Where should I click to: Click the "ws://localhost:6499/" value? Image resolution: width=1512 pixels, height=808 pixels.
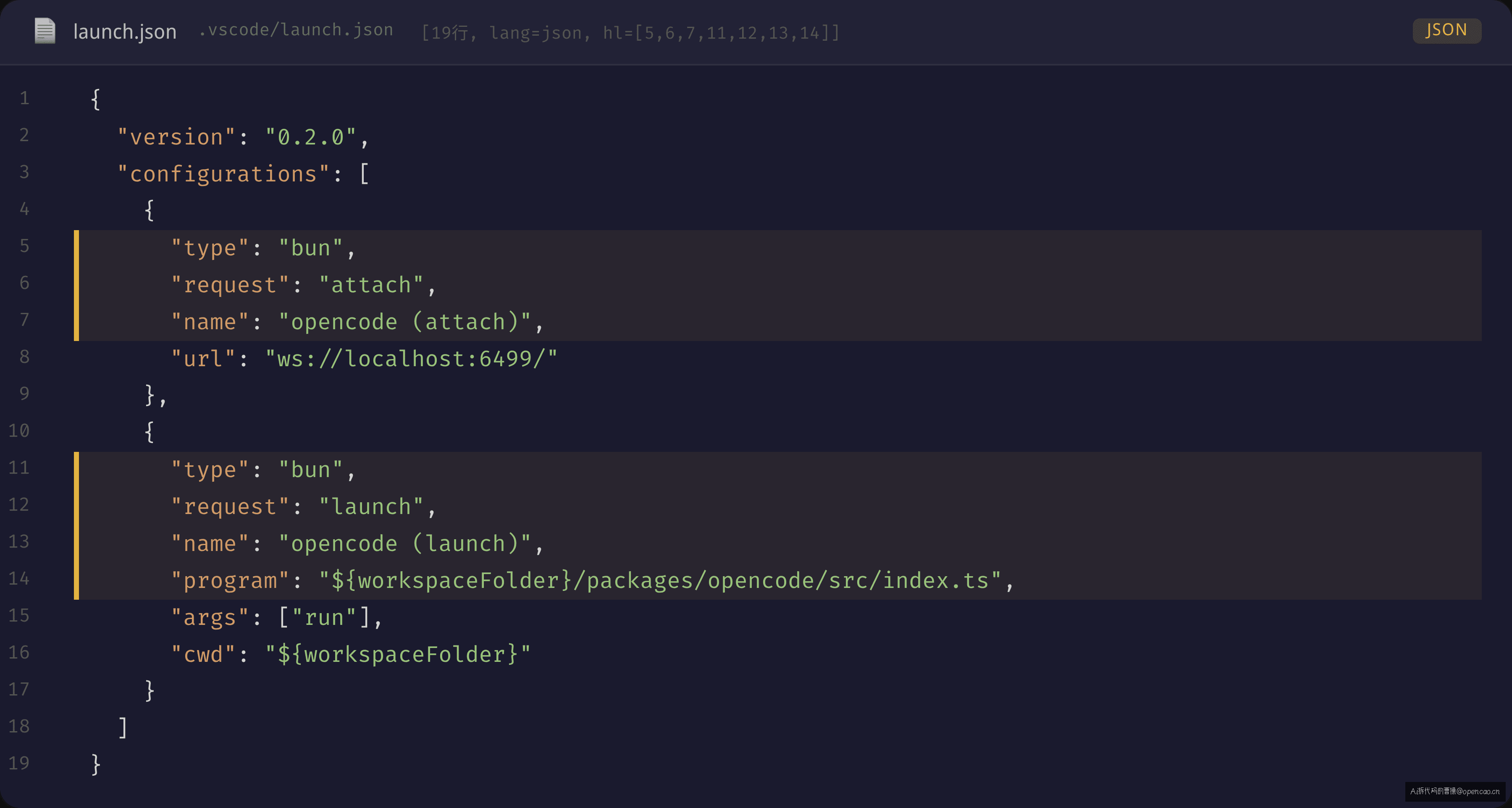click(x=411, y=359)
